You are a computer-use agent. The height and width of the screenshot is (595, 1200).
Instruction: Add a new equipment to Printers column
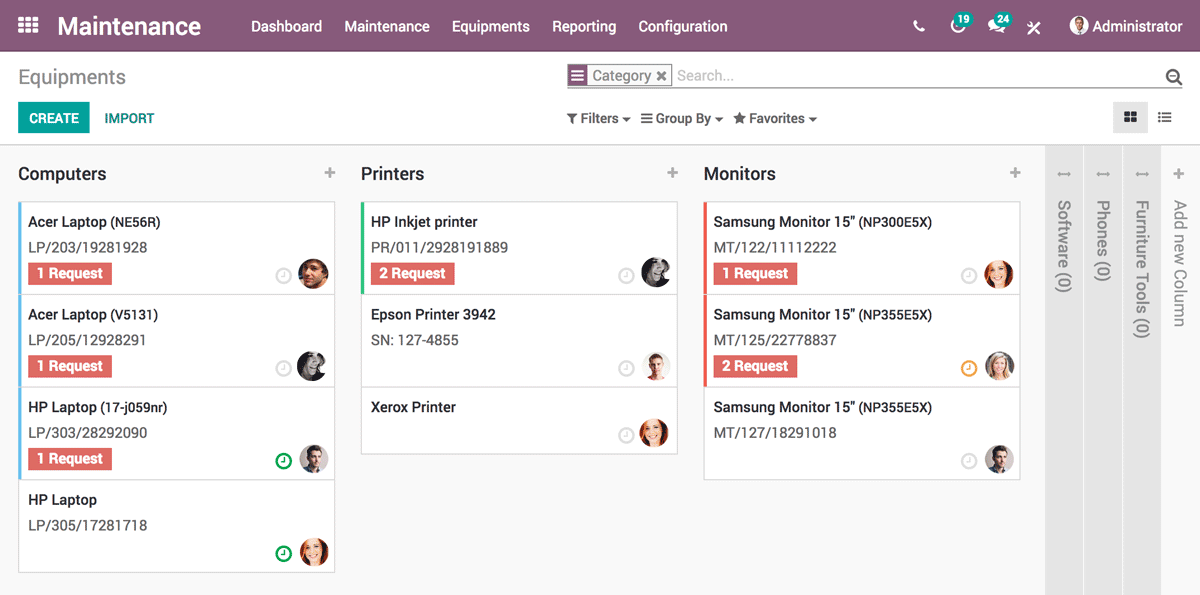point(671,172)
